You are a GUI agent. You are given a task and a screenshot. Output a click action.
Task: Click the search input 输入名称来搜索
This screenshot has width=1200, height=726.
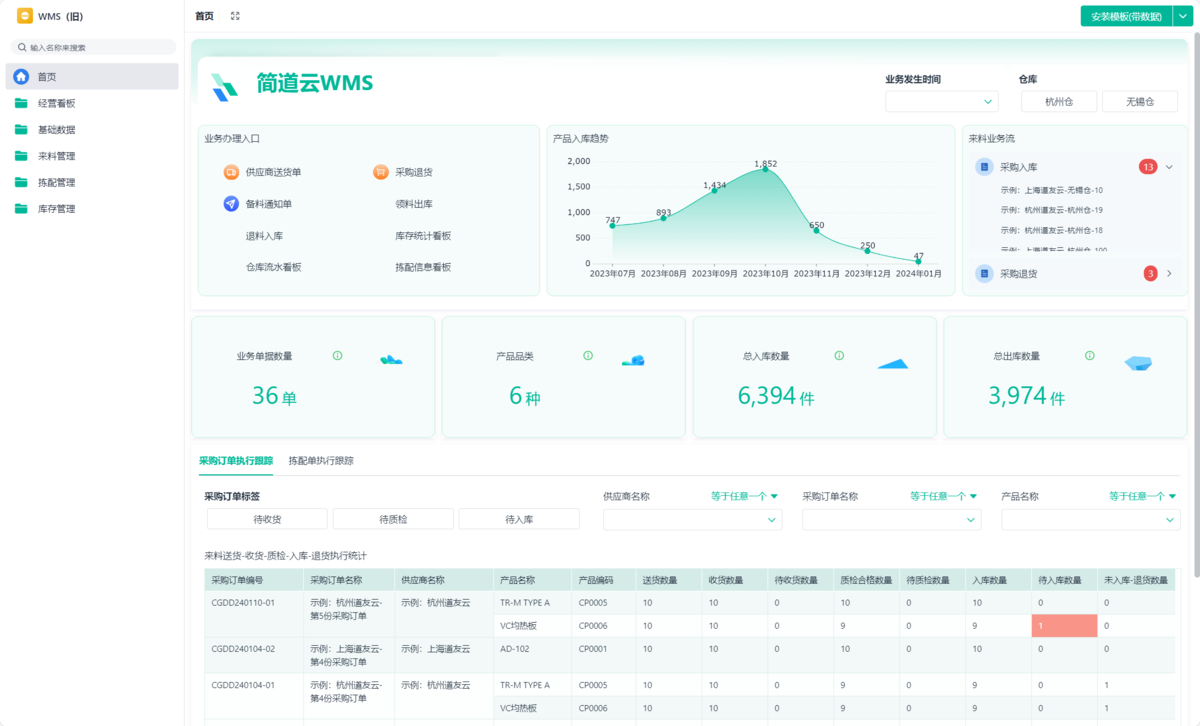[x=93, y=47]
